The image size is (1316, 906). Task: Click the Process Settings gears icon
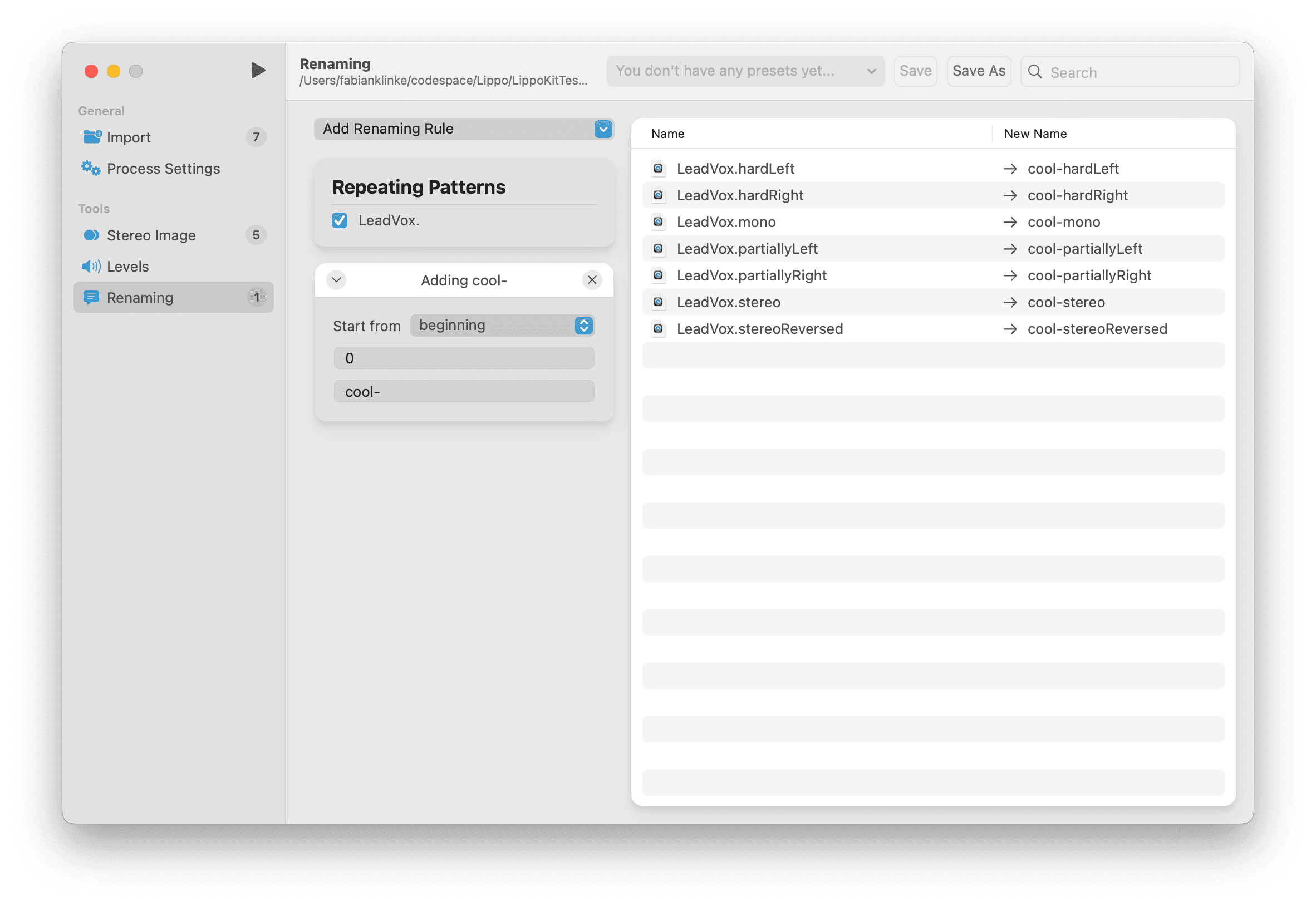(91, 168)
